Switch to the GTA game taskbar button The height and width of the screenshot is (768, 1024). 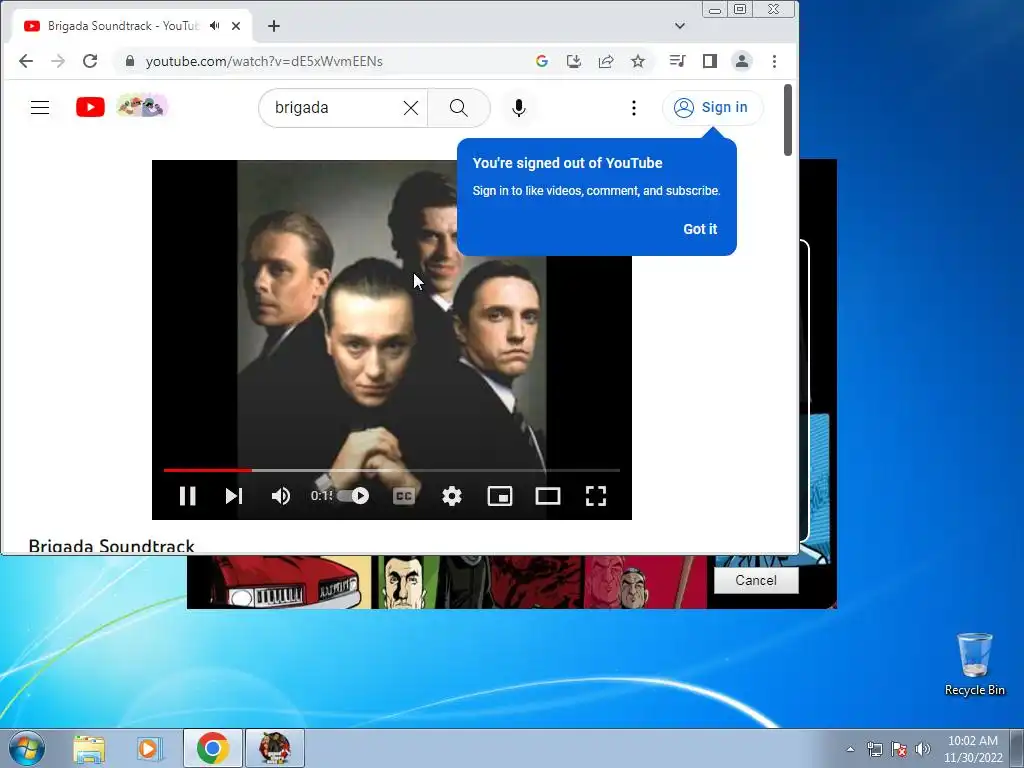pos(274,748)
